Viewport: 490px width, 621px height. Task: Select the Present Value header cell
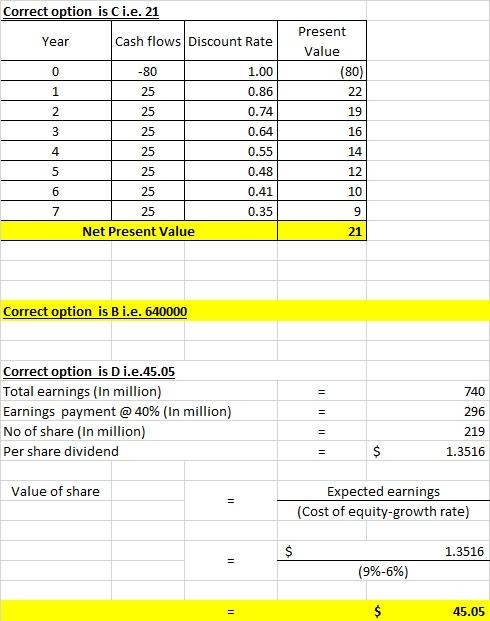coord(322,41)
